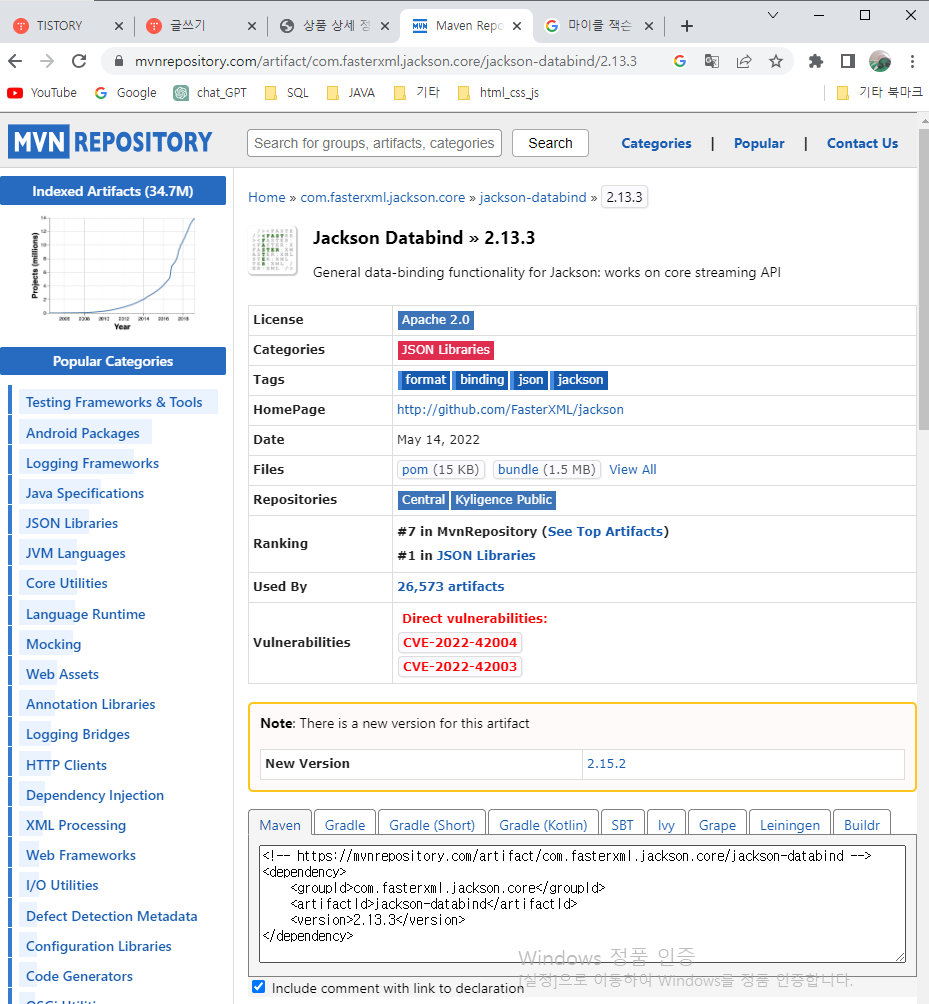Open the 기타 bookmark folder
Image resolution: width=929 pixels, height=1004 pixels.
click(x=417, y=93)
